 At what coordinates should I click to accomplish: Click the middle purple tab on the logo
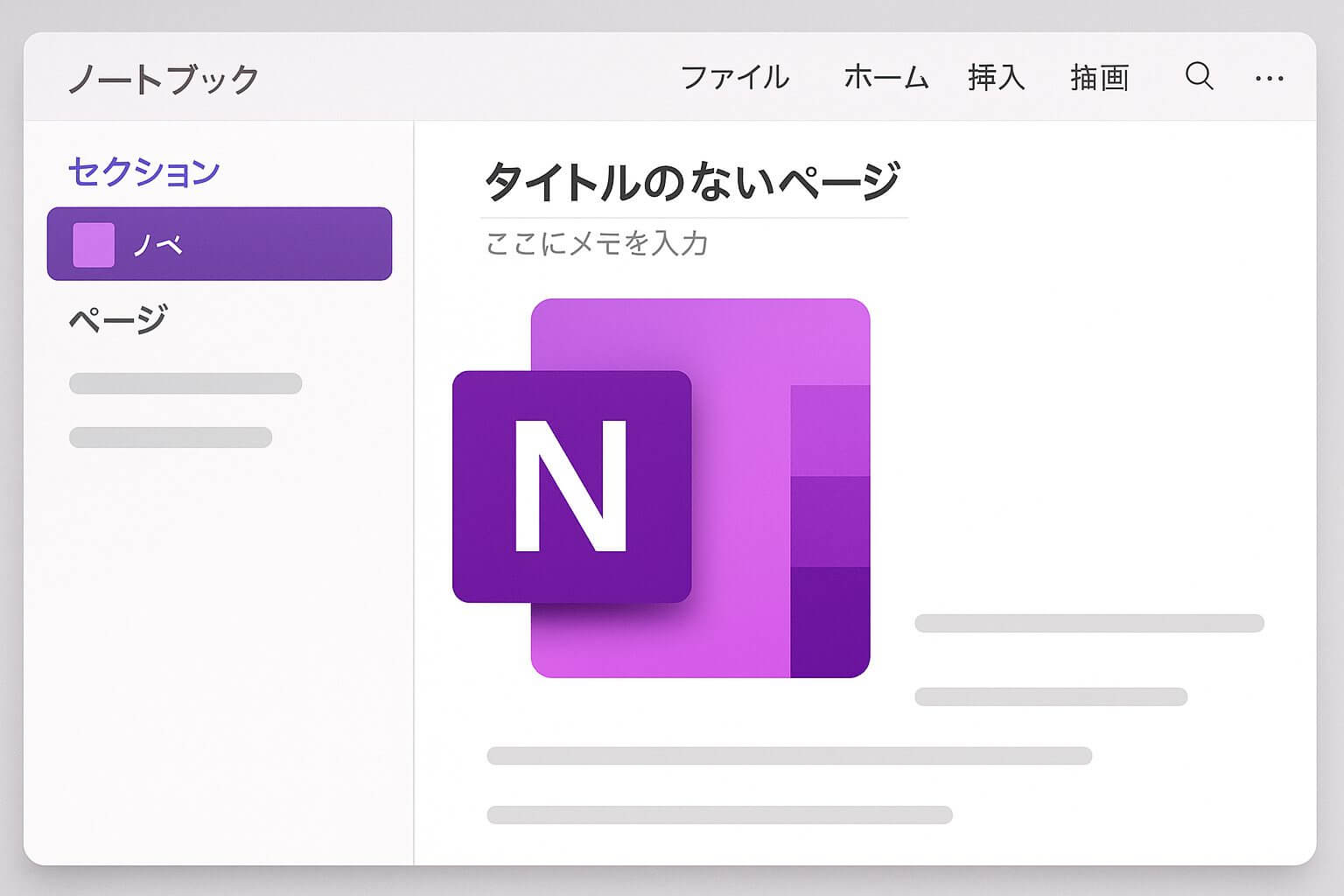[829, 521]
